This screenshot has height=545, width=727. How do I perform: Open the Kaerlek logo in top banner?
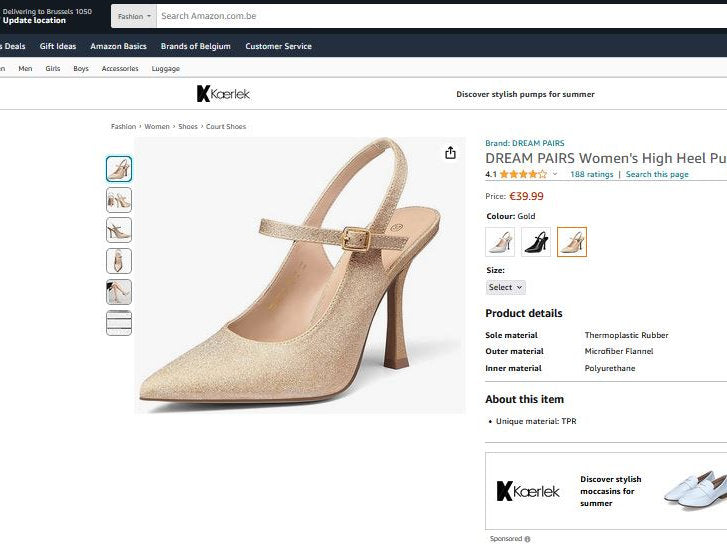coord(223,94)
